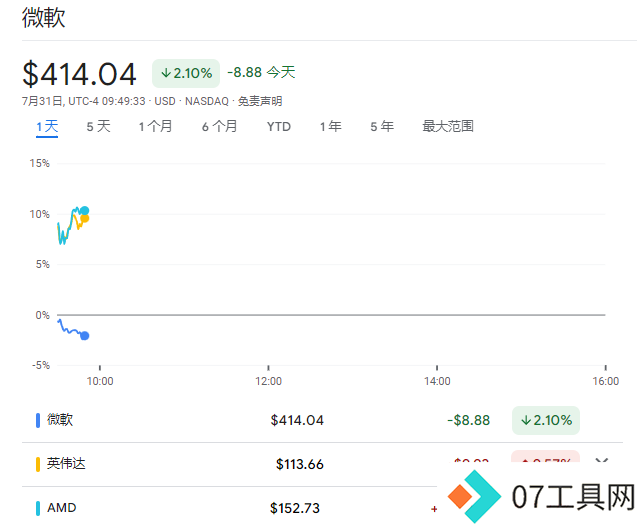Click the 10% y-axis label

tap(39, 214)
